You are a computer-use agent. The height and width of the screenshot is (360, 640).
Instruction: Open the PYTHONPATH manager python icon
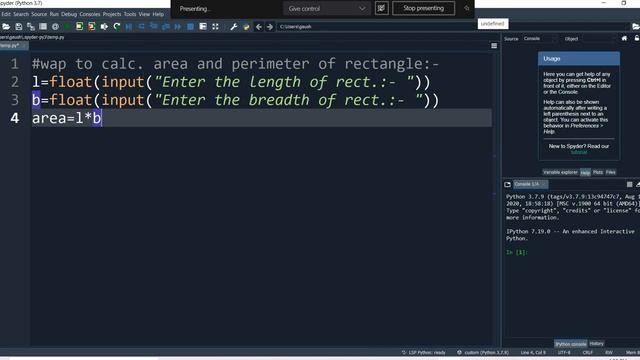point(246,27)
